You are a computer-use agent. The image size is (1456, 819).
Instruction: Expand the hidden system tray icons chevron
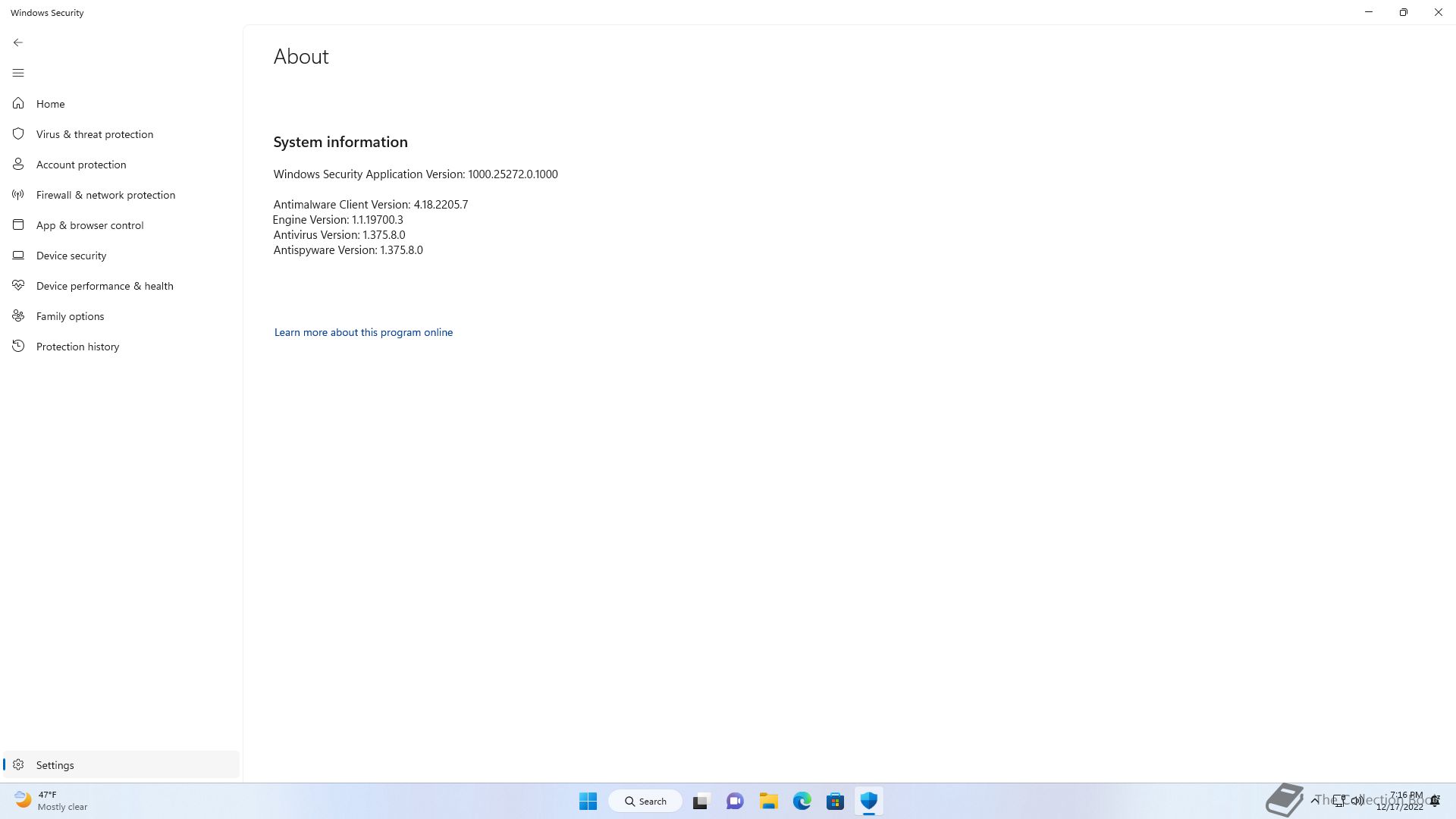[1315, 801]
